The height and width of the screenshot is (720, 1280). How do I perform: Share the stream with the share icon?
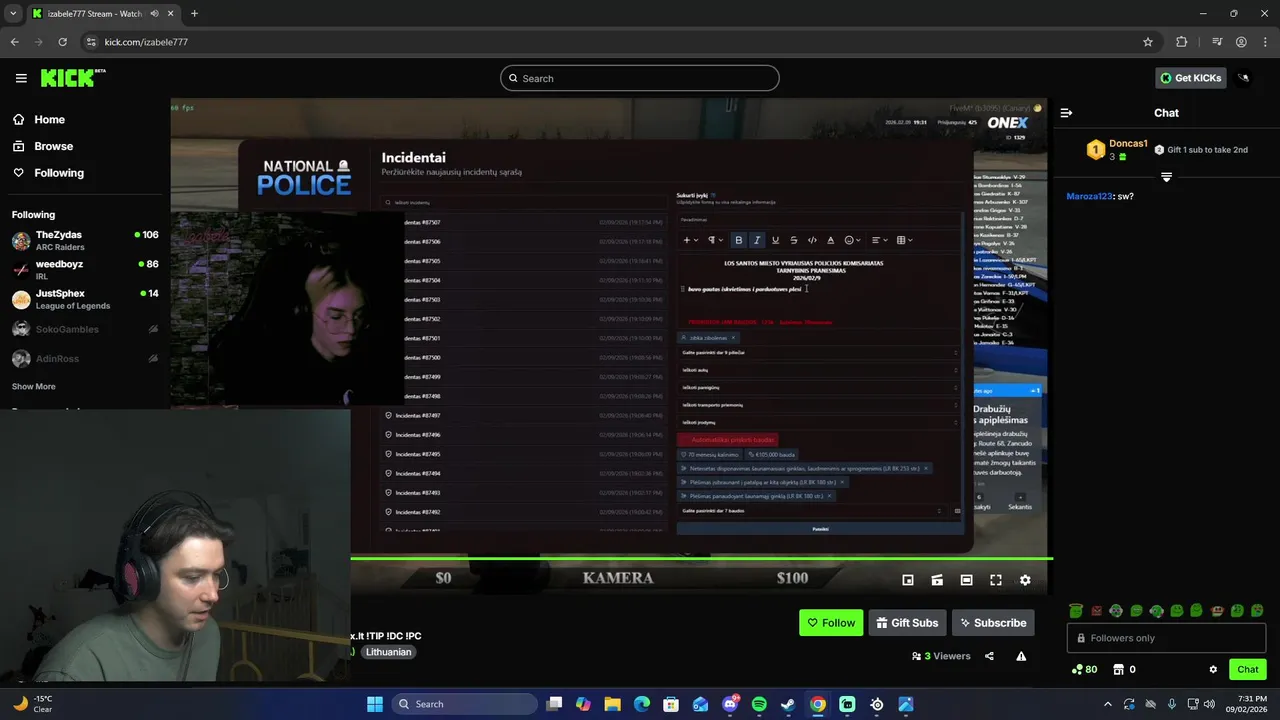coord(989,656)
